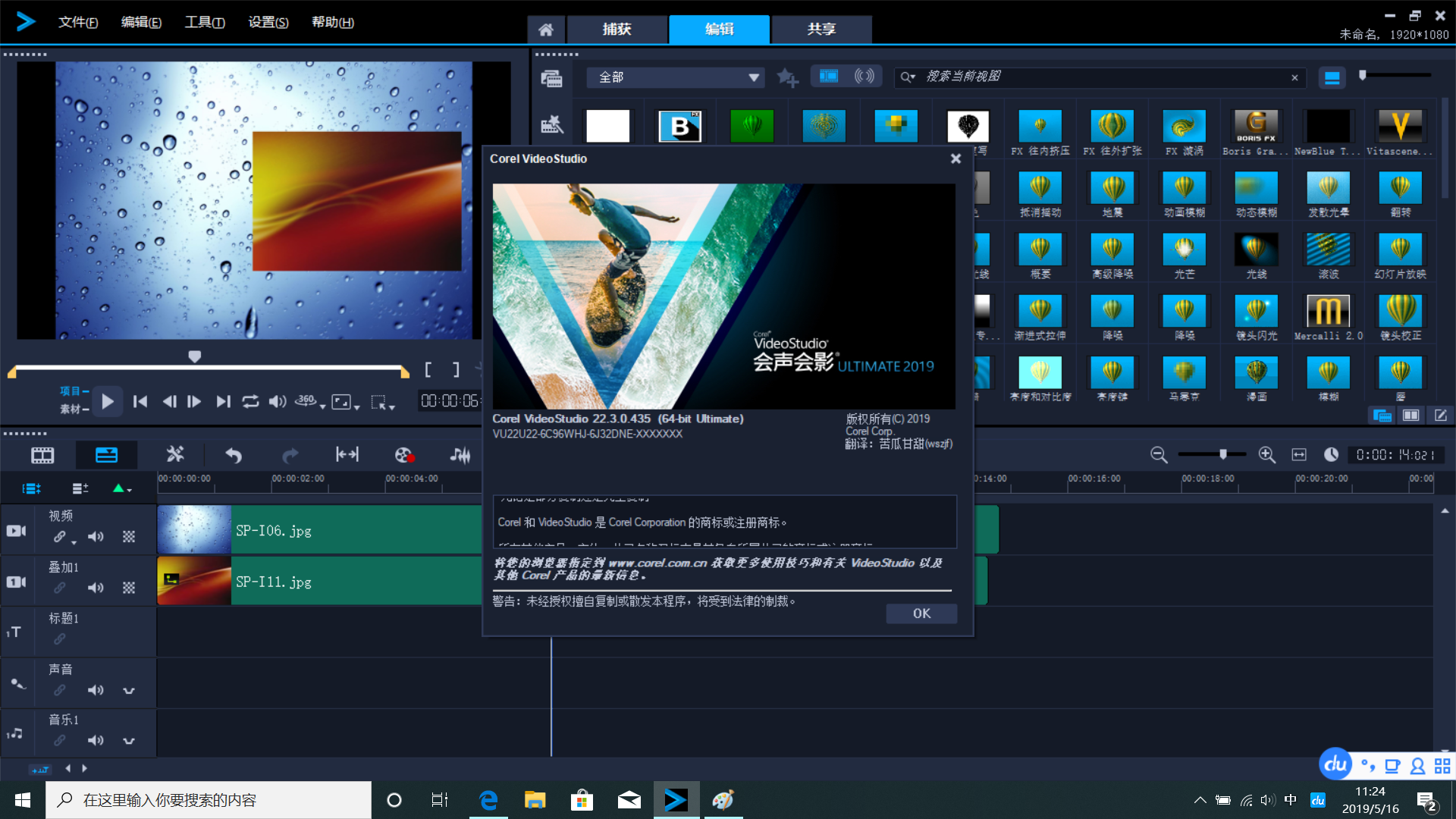Click the slip/stretch trim icon in toolbar
This screenshot has height=819, width=1456.
point(347,454)
